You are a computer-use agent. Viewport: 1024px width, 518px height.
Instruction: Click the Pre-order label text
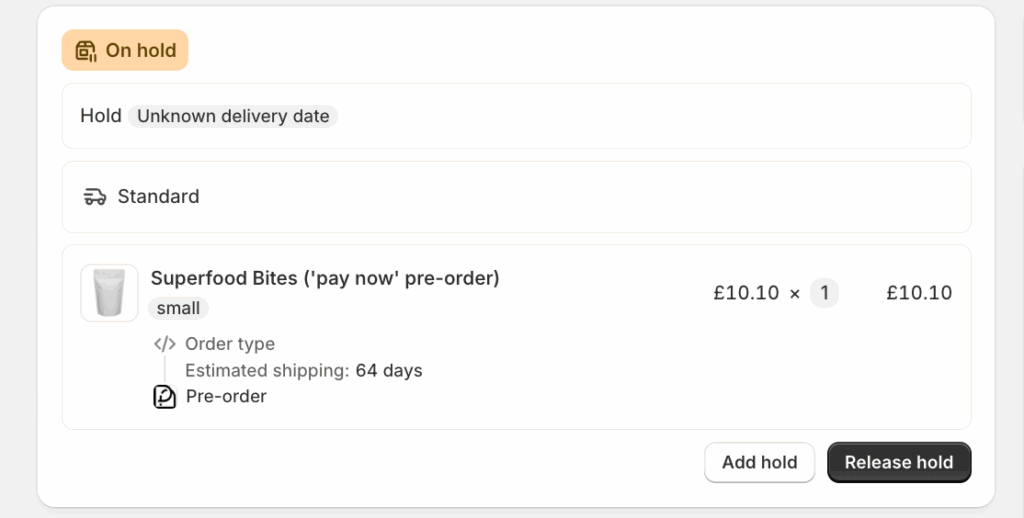click(226, 396)
